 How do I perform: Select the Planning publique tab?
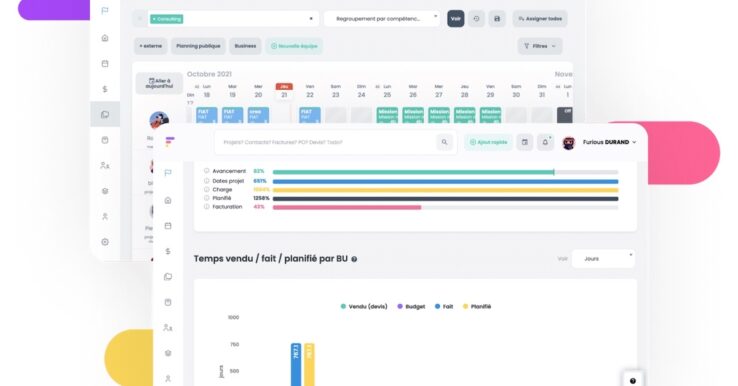(x=198, y=46)
